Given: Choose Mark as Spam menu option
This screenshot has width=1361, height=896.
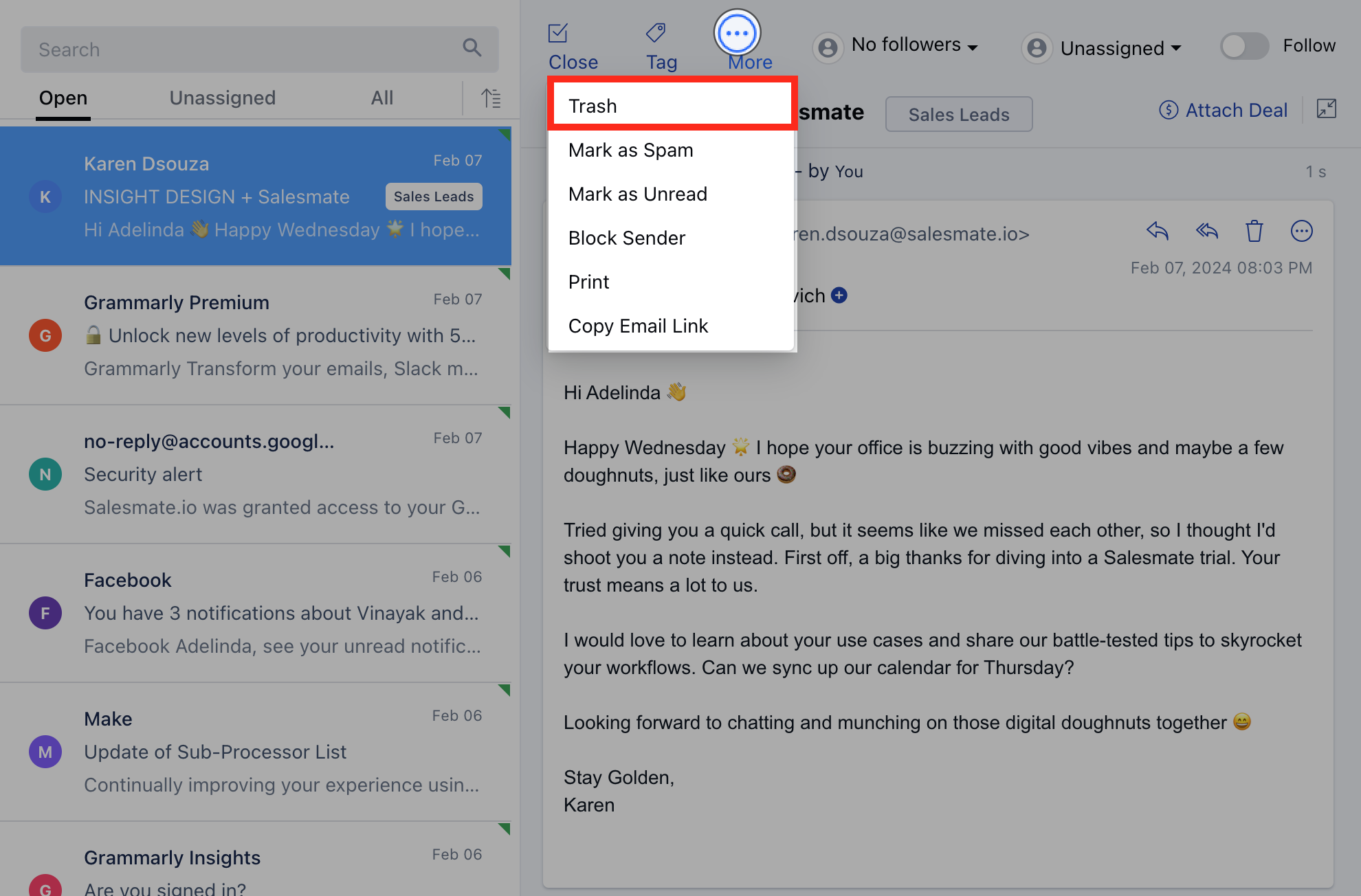Looking at the screenshot, I should [630, 150].
